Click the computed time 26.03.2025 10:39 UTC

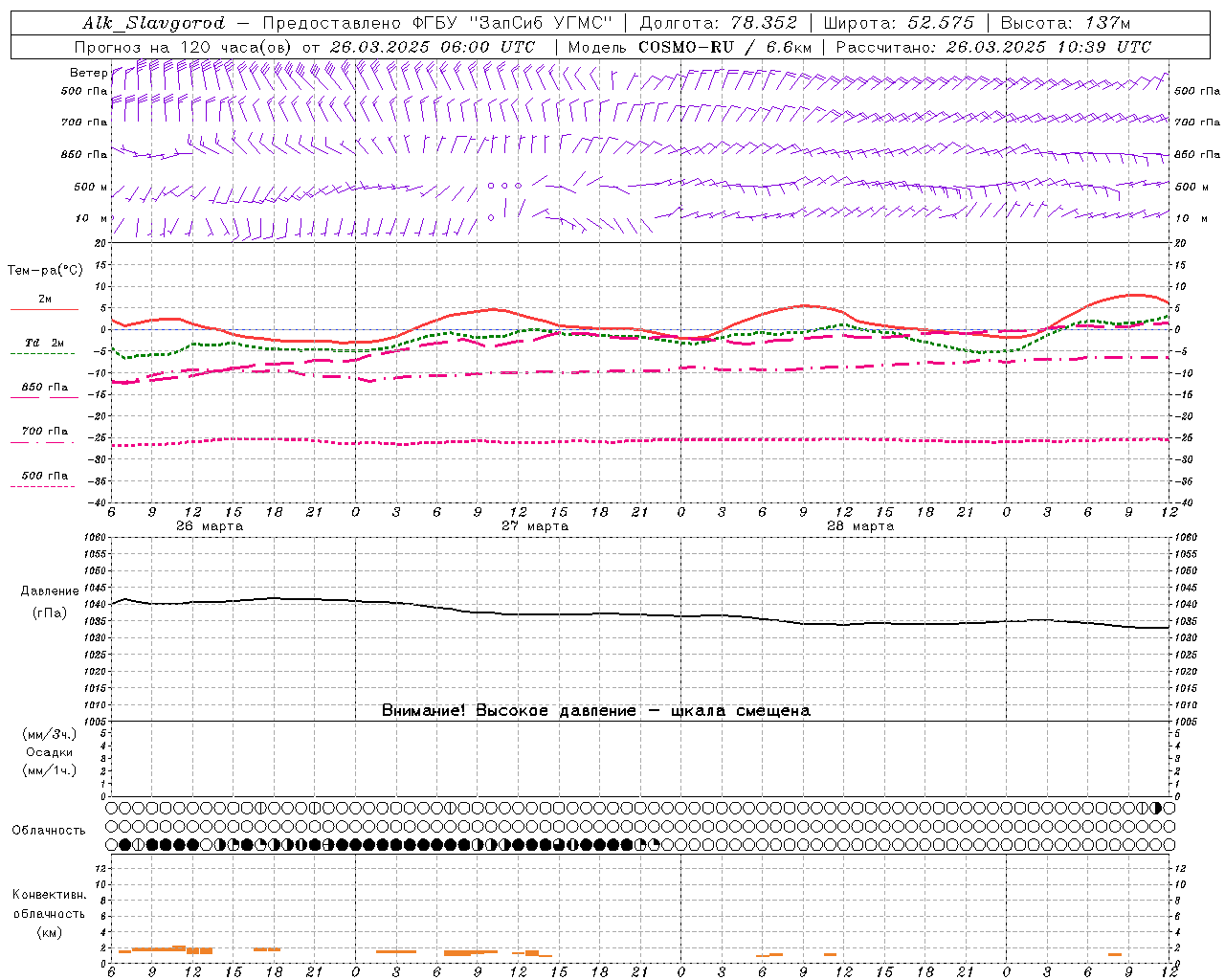click(1048, 47)
